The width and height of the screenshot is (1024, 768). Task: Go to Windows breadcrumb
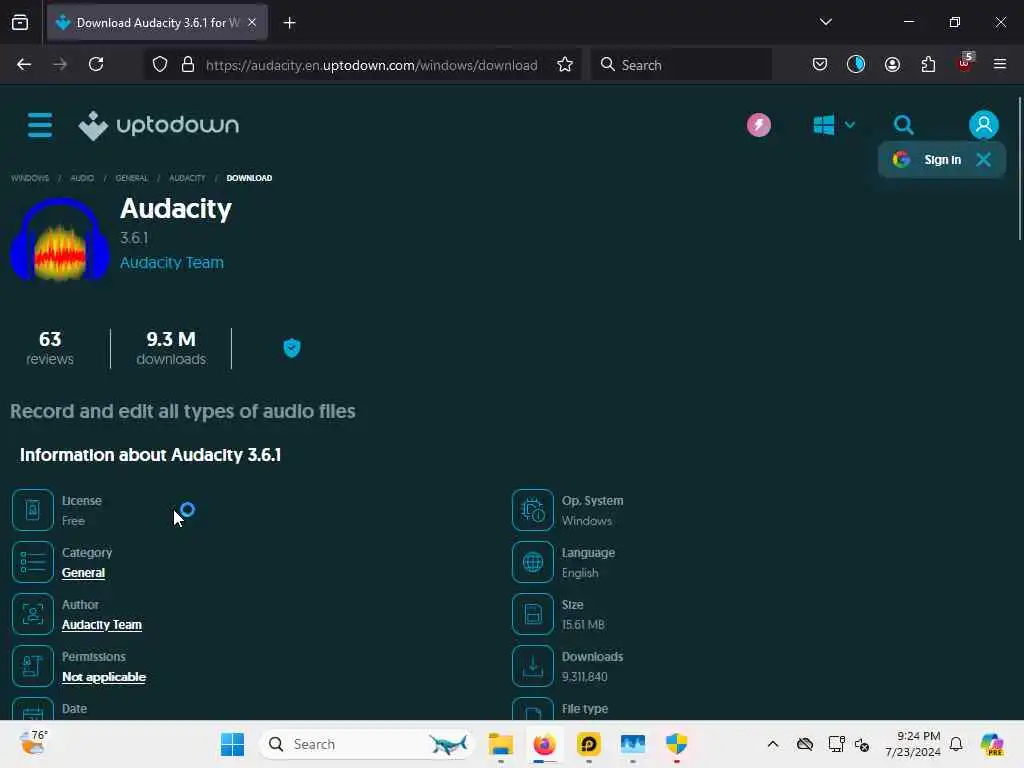pyautogui.click(x=30, y=178)
